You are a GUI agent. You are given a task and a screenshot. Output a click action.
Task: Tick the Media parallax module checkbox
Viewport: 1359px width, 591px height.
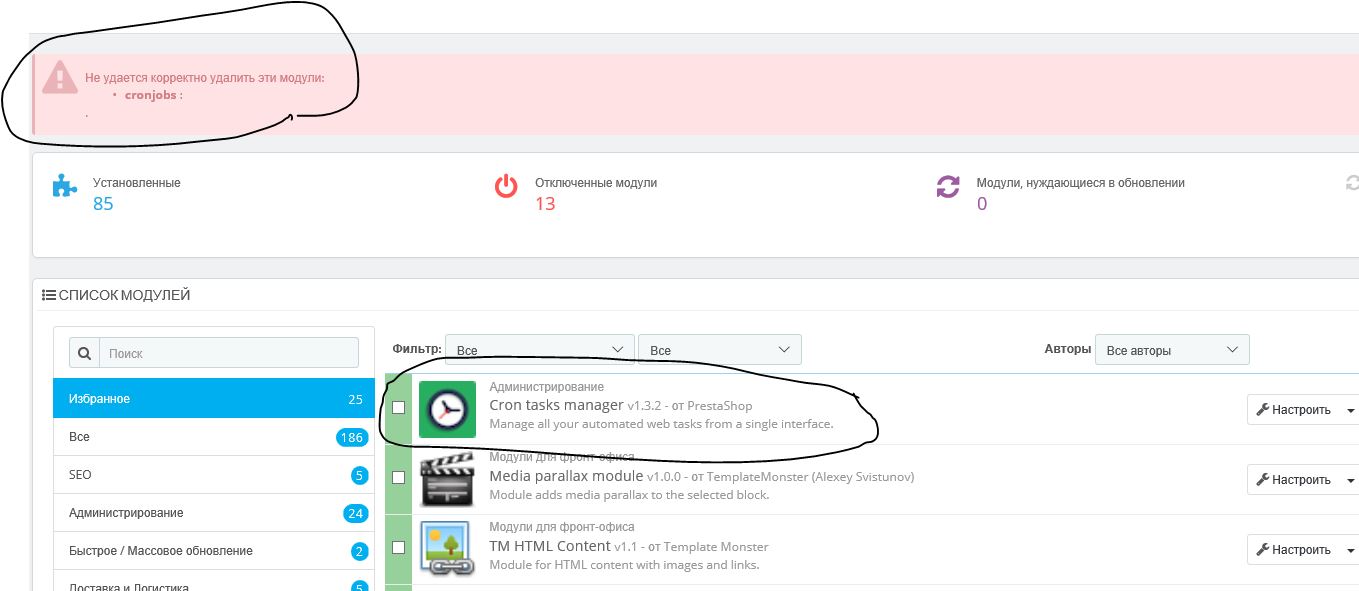[398, 478]
